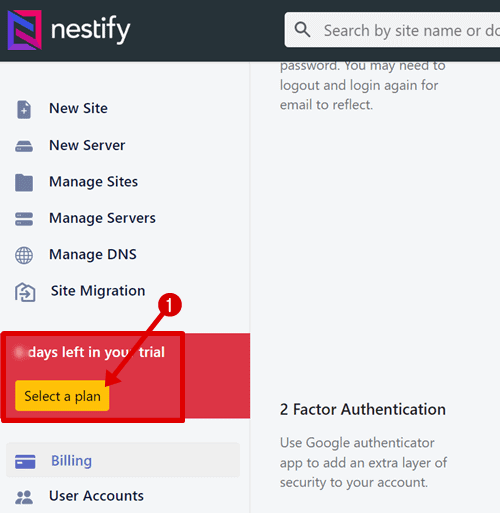Focus the site name search field

[x=392, y=30]
